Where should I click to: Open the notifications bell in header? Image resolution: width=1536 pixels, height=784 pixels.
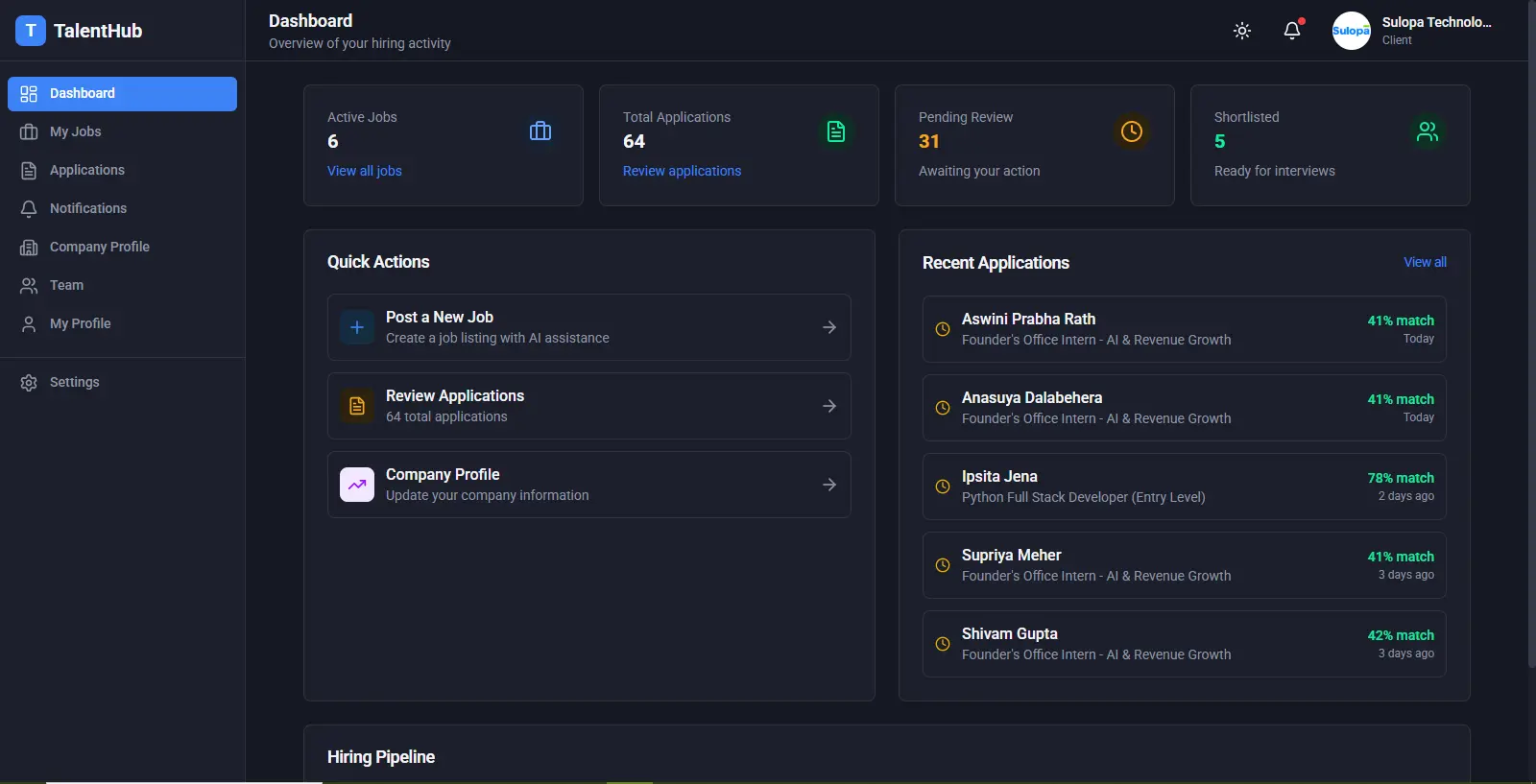tap(1292, 31)
